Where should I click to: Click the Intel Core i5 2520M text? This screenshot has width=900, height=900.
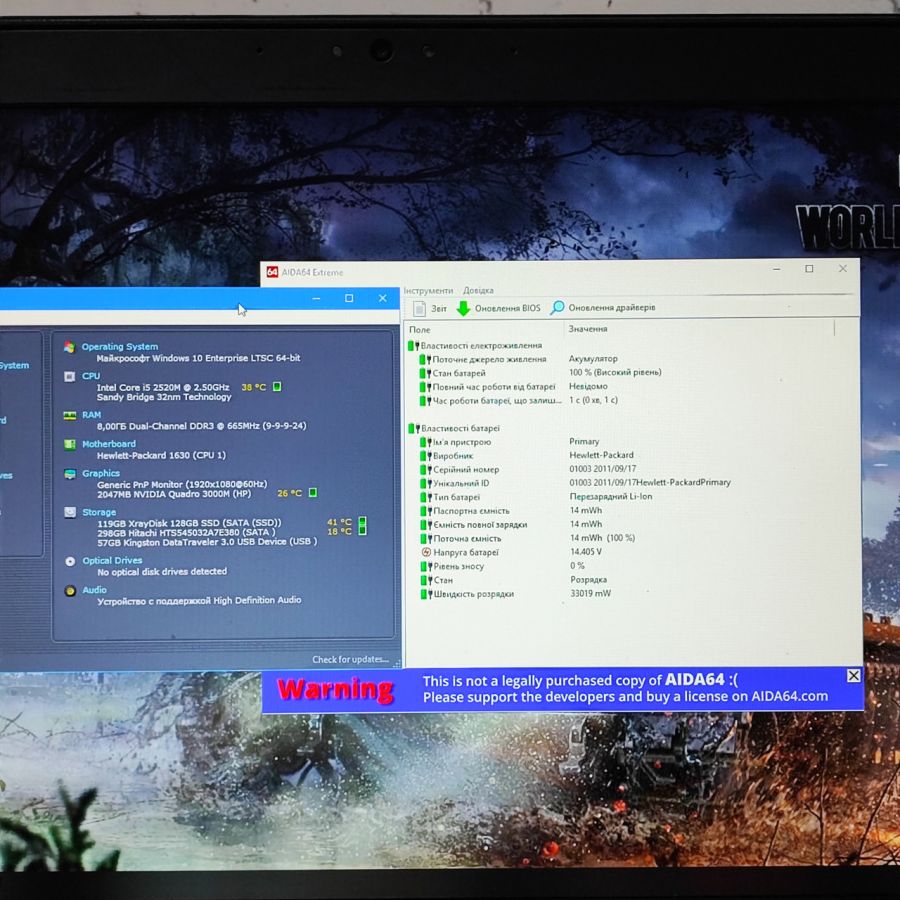(x=163, y=387)
